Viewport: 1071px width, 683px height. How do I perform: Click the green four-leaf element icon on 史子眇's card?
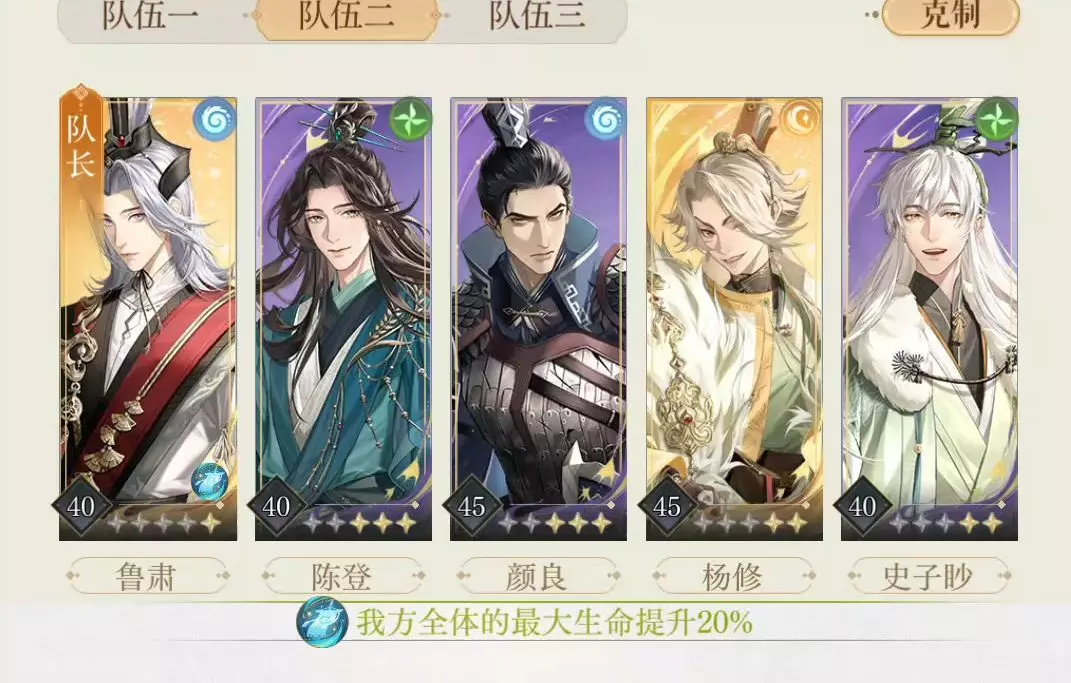point(996,121)
